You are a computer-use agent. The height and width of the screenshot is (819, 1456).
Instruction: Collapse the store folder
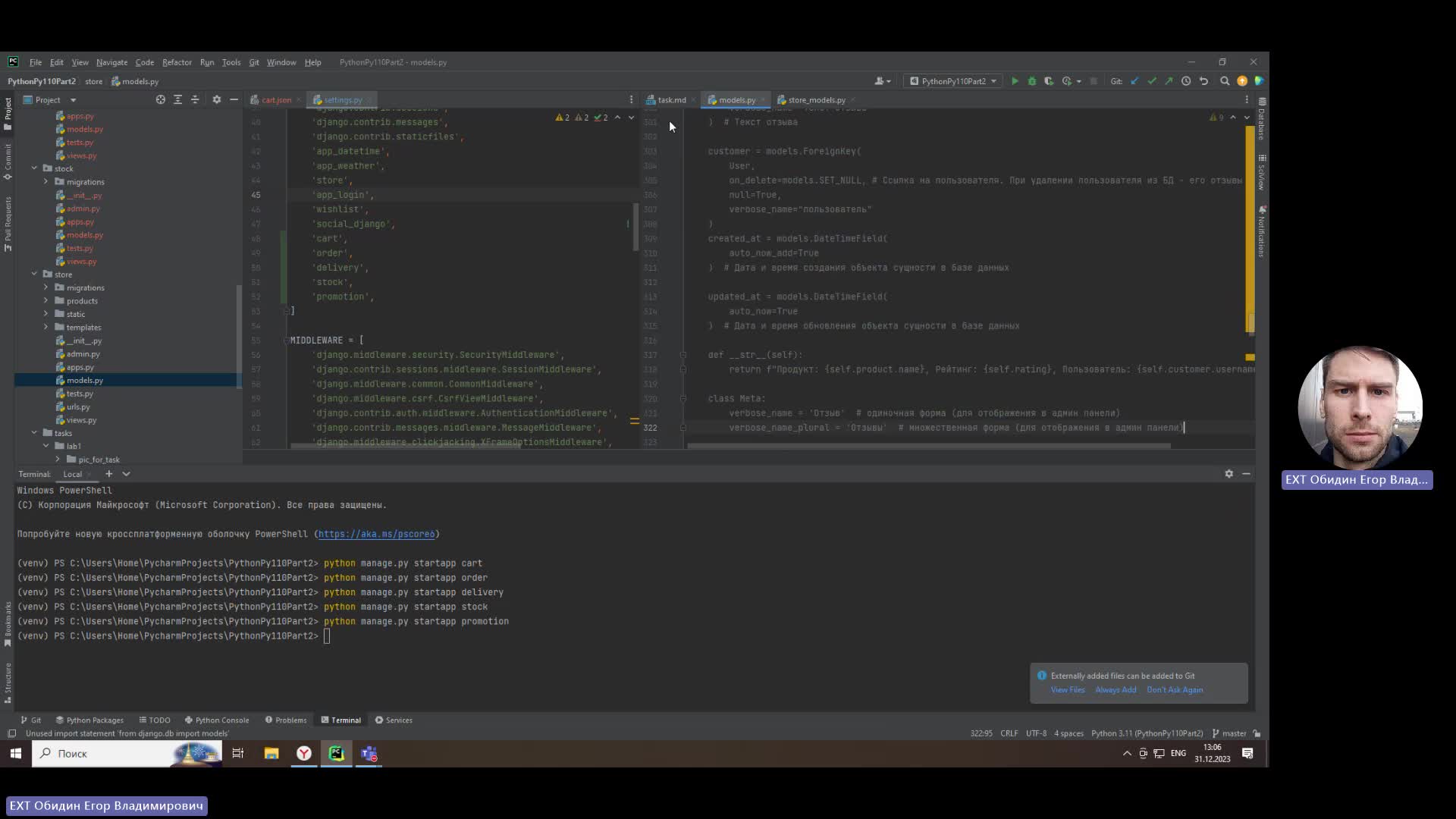point(34,275)
